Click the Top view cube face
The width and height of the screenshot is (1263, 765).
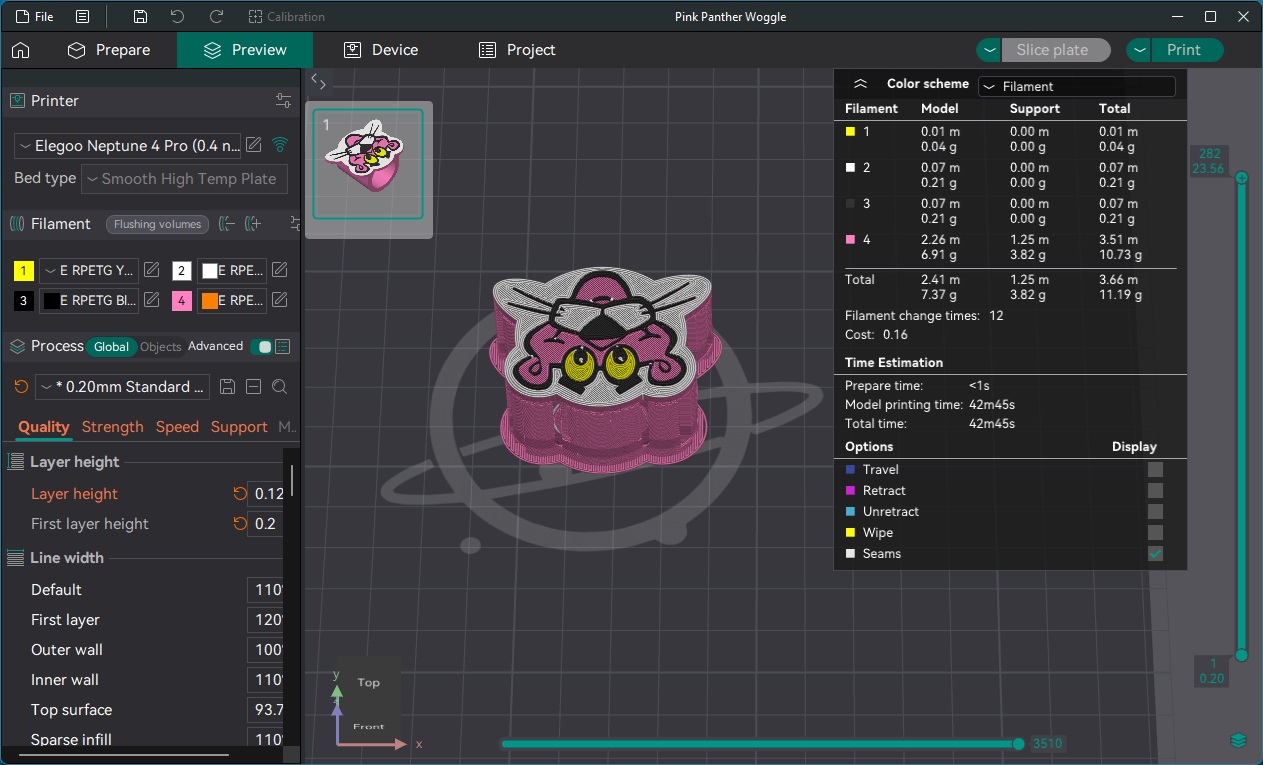point(368,683)
